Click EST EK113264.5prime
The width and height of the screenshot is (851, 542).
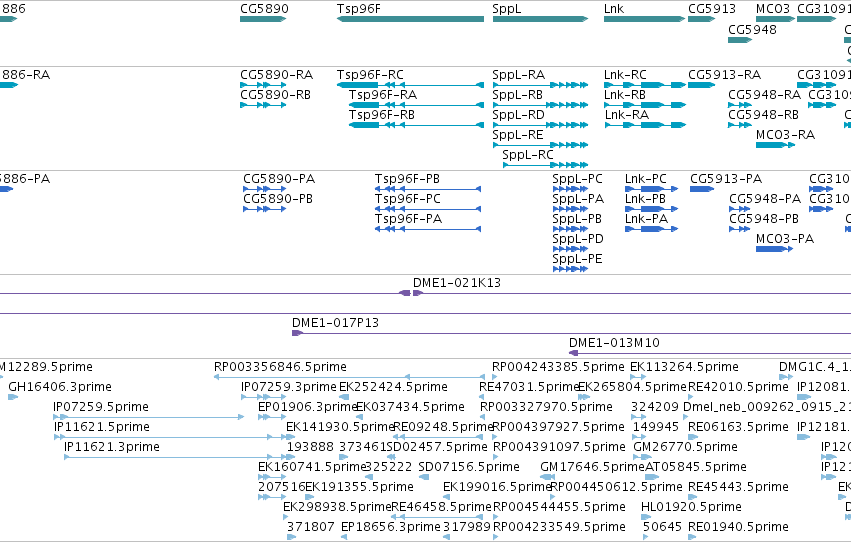(x=638, y=377)
